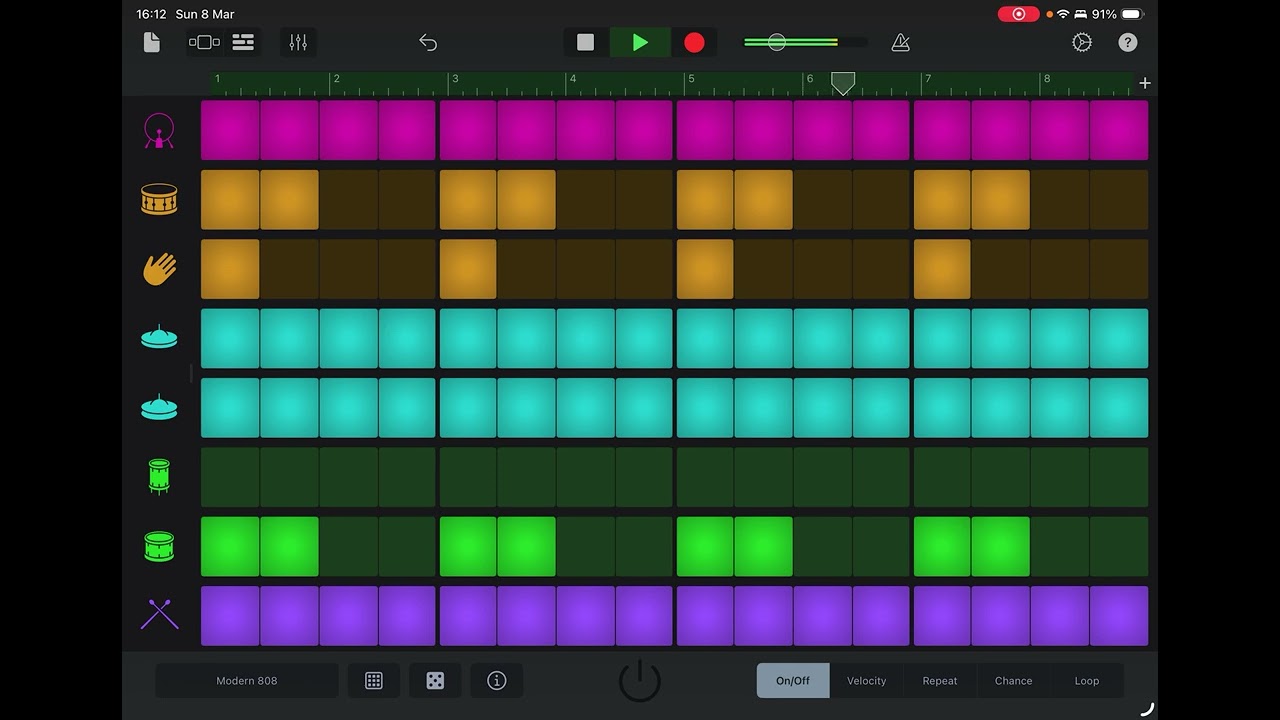Screen dimensions: 1280x720
Task: Switch to Repeat edit mode
Action: pyautogui.click(x=940, y=681)
